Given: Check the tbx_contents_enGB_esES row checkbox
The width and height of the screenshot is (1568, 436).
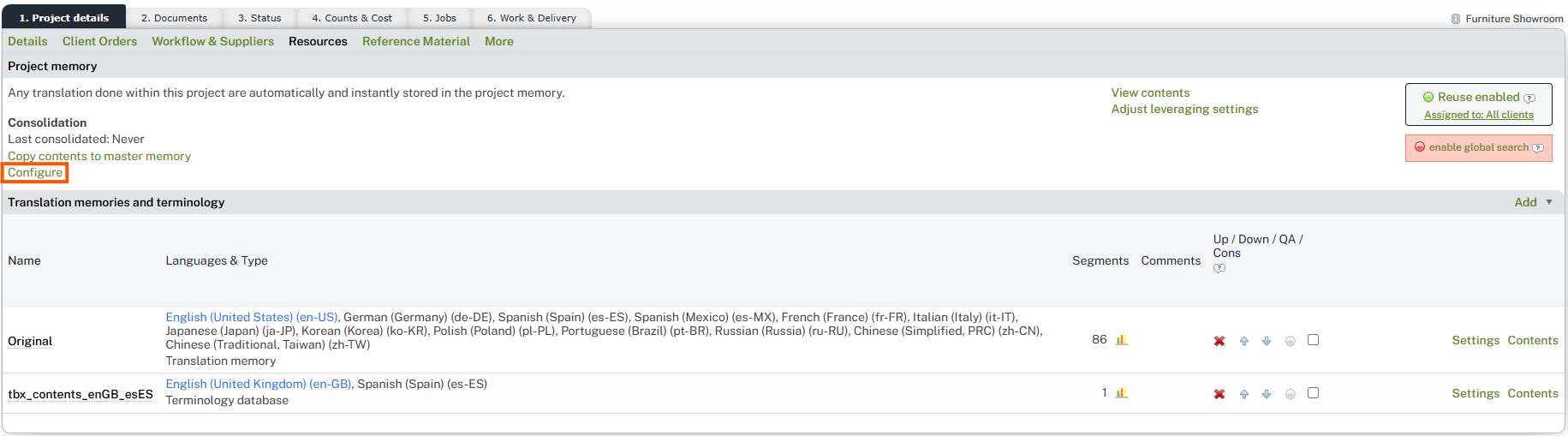Looking at the screenshot, I should (1313, 393).
